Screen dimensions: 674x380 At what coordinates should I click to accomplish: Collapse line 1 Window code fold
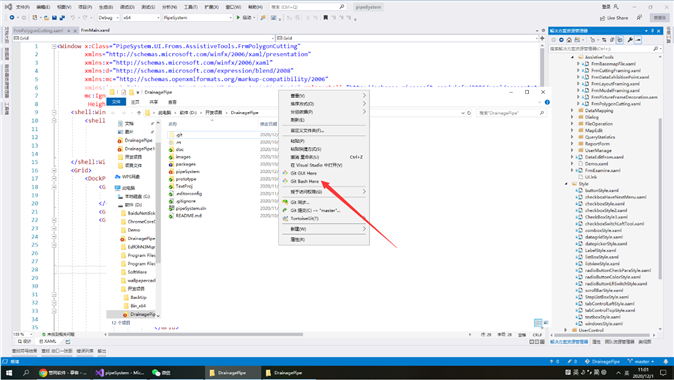click(x=54, y=46)
